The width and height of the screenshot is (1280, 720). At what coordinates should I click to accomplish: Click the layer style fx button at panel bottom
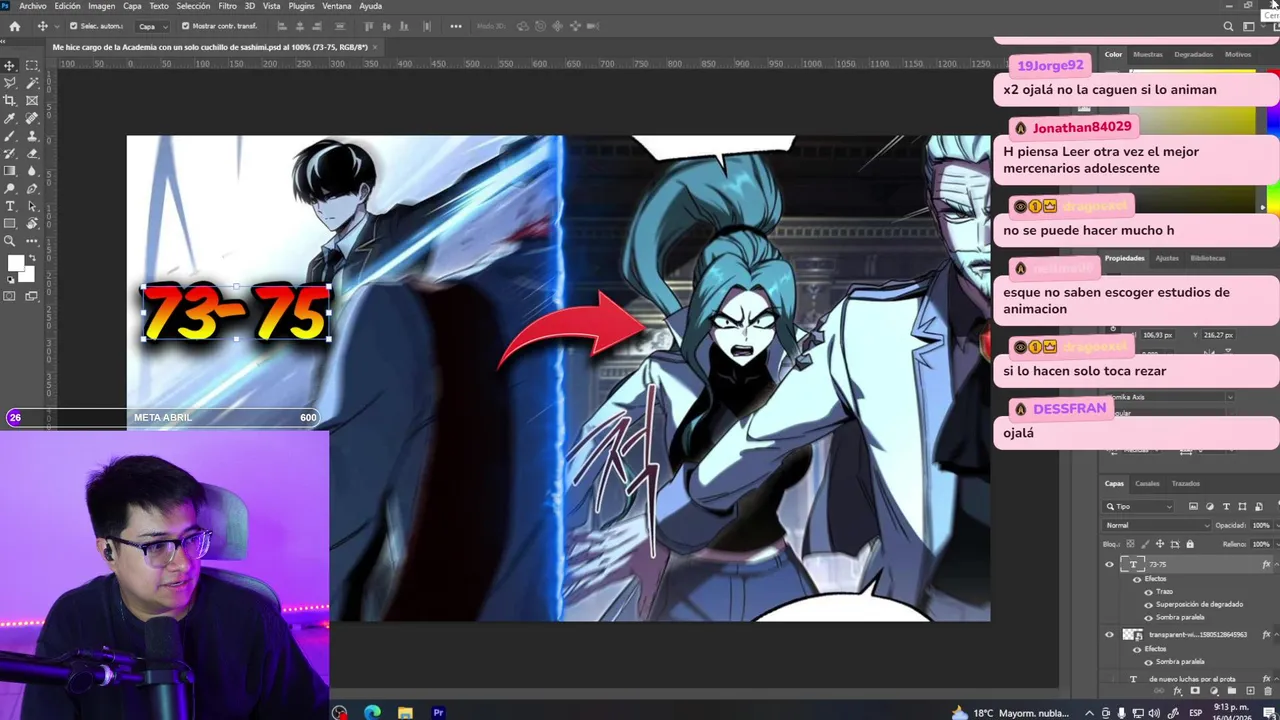click(1177, 691)
